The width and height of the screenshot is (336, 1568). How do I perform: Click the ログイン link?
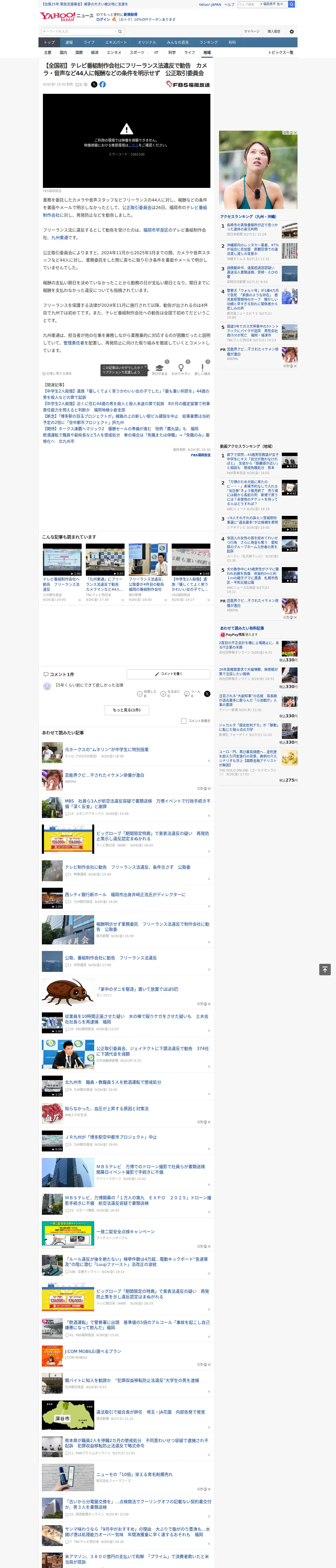[x=103, y=20]
